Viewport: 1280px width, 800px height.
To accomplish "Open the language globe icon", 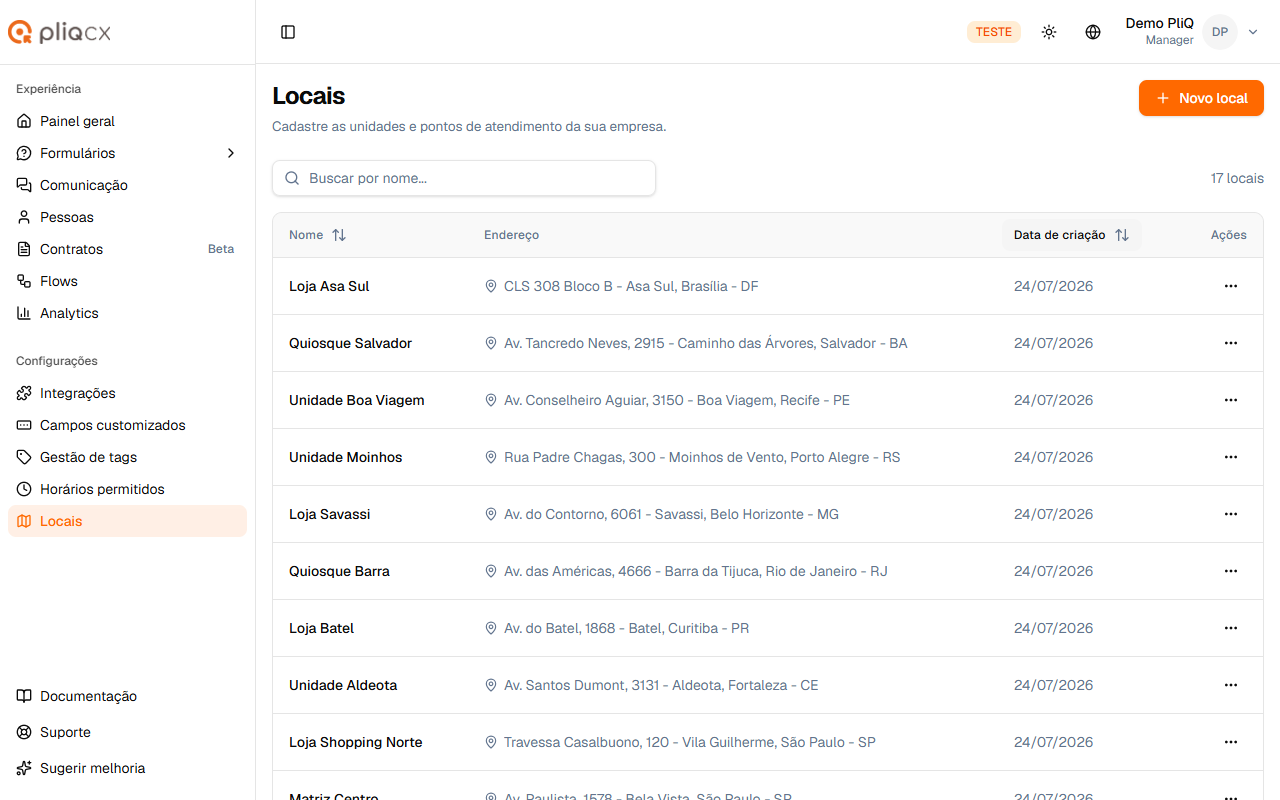I will (x=1093, y=32).
